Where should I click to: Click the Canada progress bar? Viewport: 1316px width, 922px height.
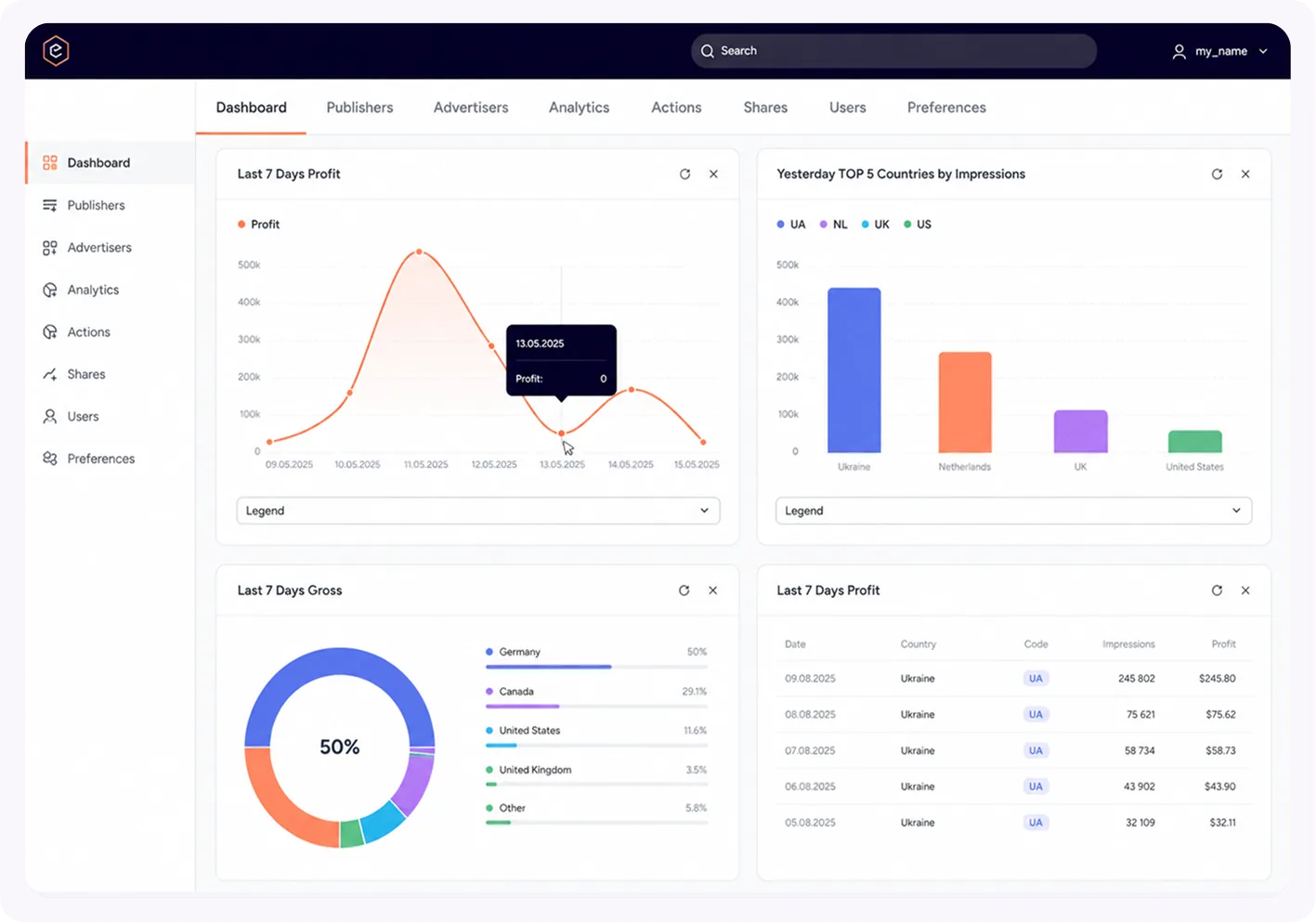pos(596,707)
